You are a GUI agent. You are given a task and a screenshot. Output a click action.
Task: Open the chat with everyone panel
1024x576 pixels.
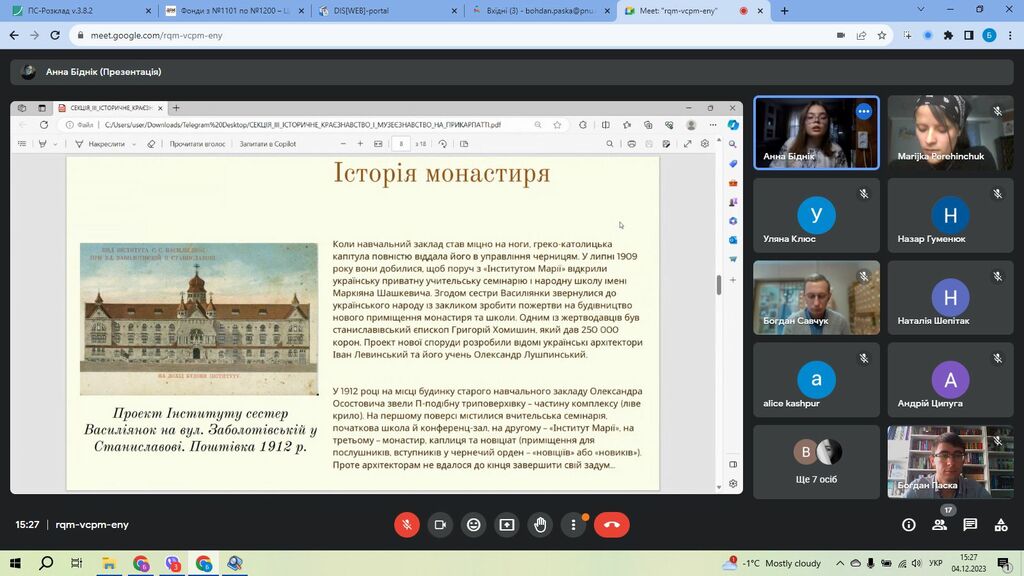pos(970,525)
